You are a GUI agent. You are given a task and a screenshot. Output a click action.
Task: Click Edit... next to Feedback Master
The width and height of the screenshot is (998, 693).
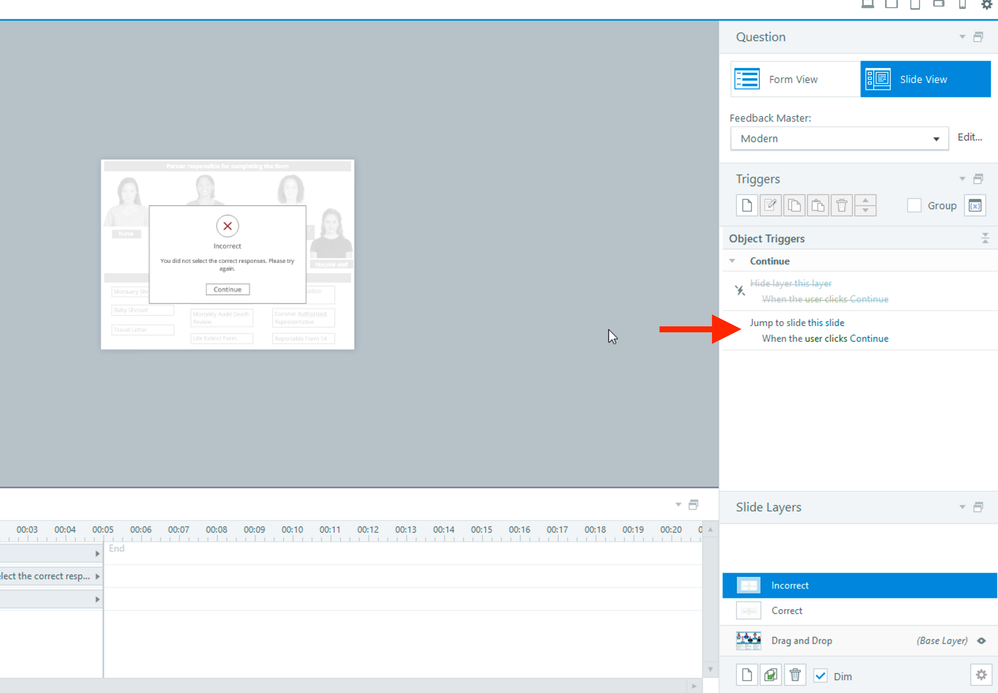point(969,137)
